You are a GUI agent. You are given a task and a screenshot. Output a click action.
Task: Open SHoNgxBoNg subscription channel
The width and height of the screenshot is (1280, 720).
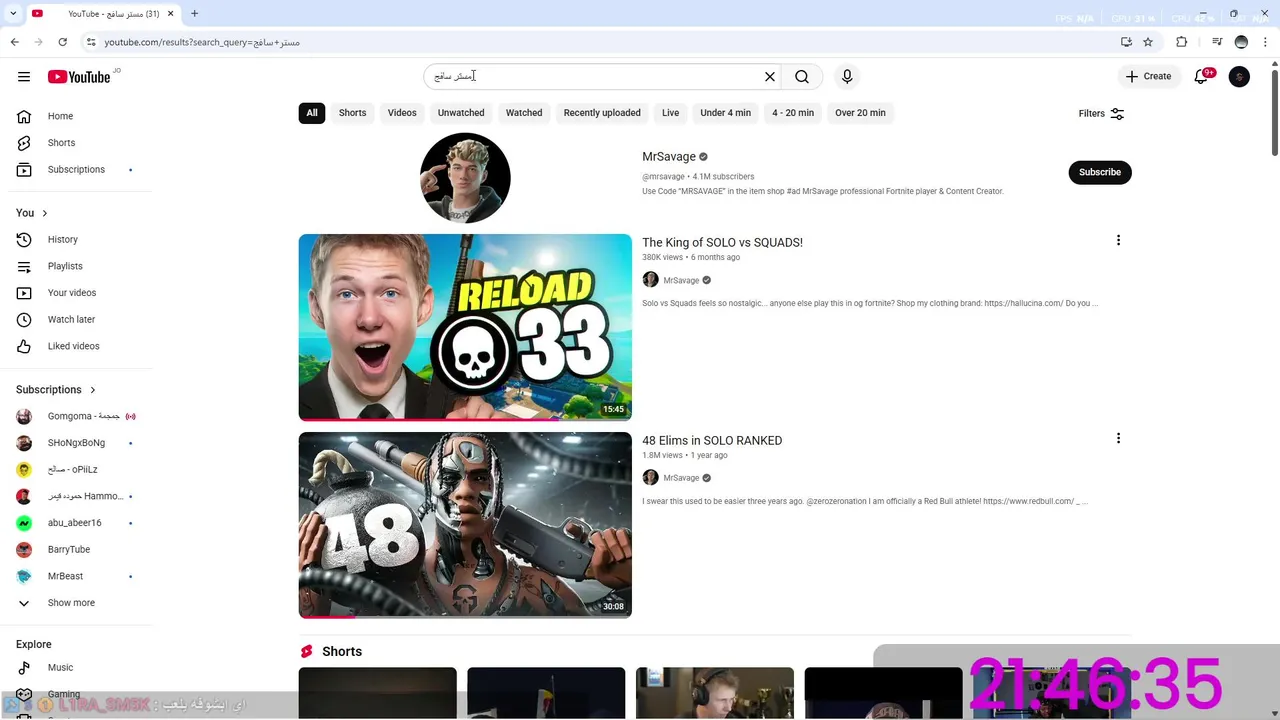pyautogui.click(x=76, y=443)
